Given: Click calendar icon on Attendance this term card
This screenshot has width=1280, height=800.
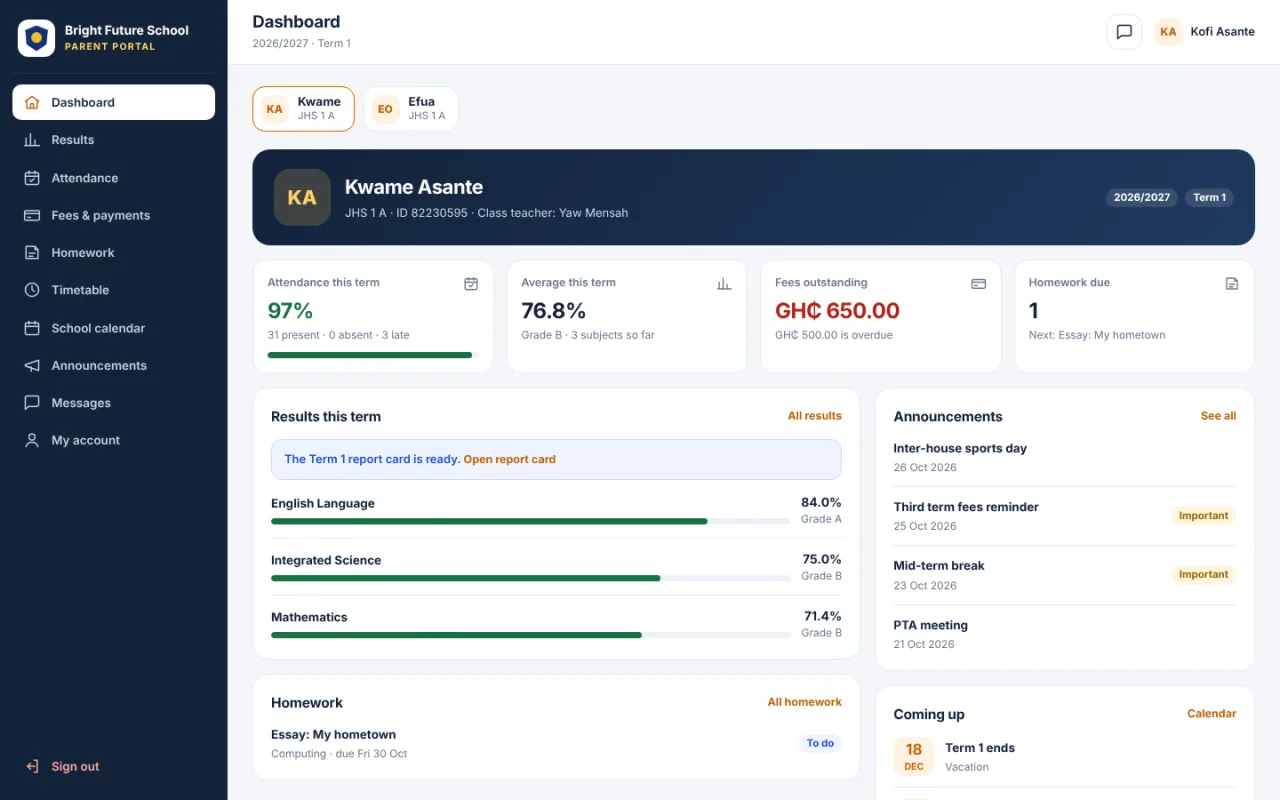Looking at the screenshot, I should click(x=471, y=284).
